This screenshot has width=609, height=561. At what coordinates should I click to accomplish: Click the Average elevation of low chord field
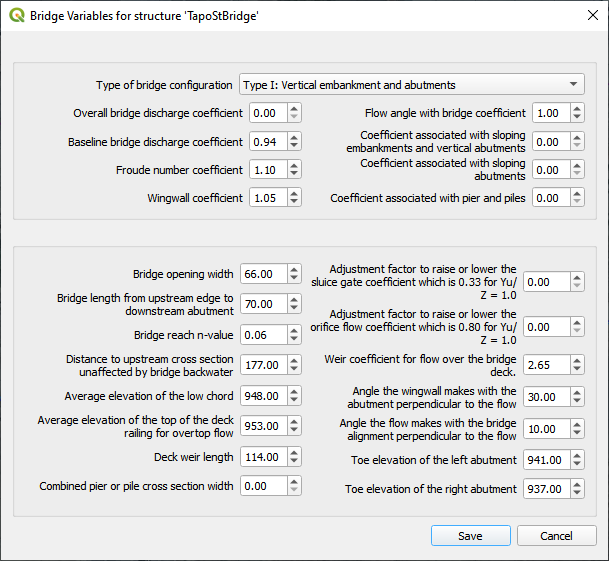click(x=262, y=396)
